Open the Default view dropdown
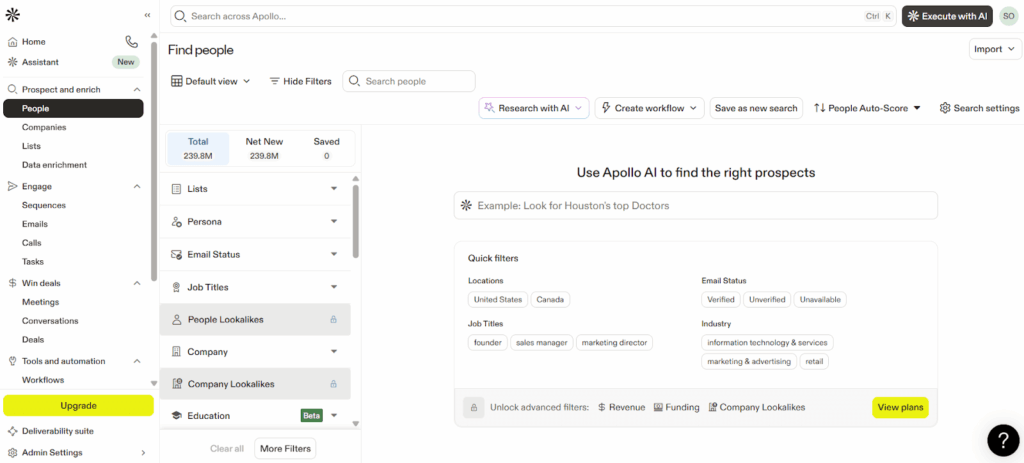 pos(211,81)
